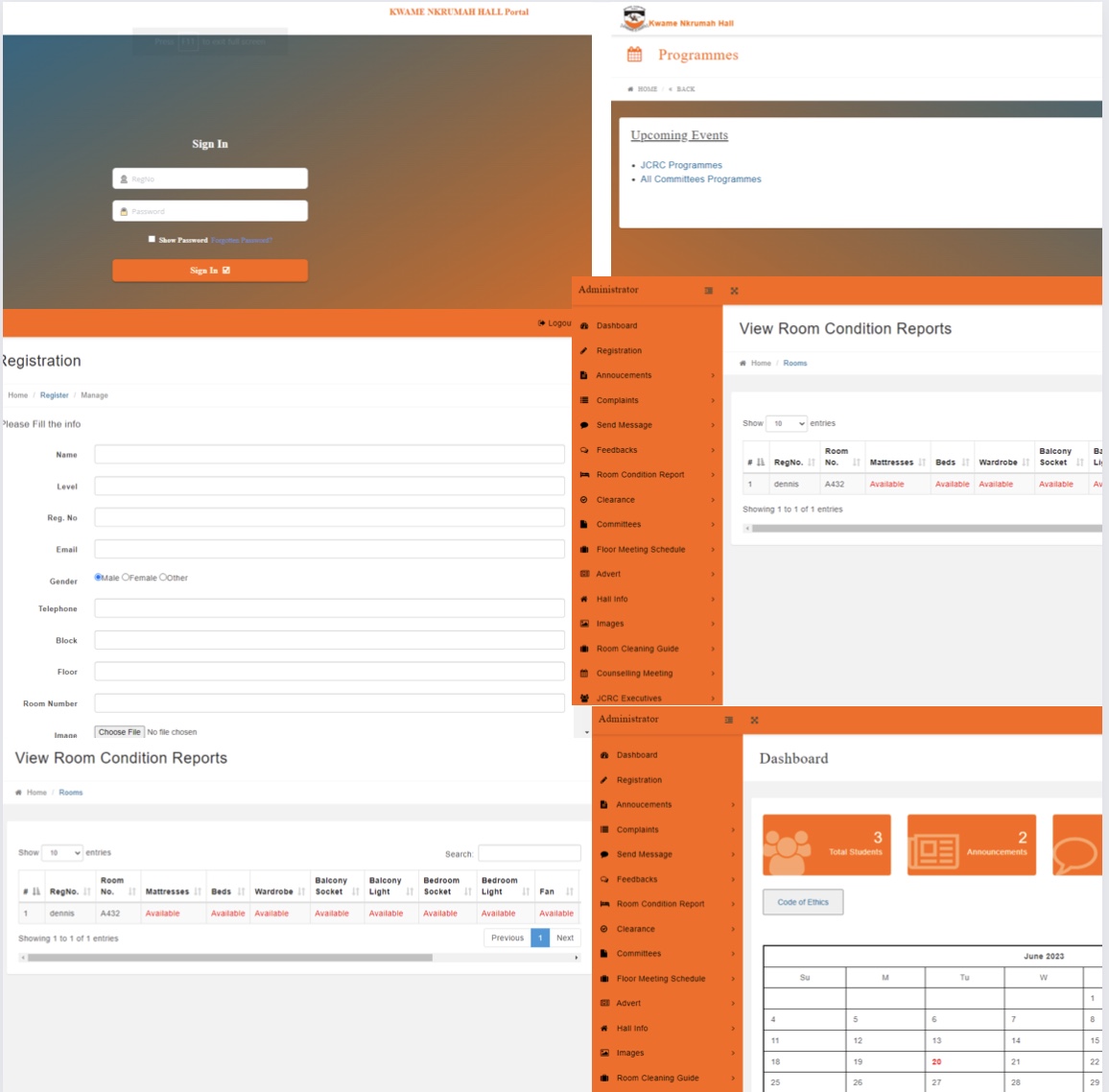1109x1092 pixels.
Task: Click the Code of Ethics button
Action: [803, 902]
